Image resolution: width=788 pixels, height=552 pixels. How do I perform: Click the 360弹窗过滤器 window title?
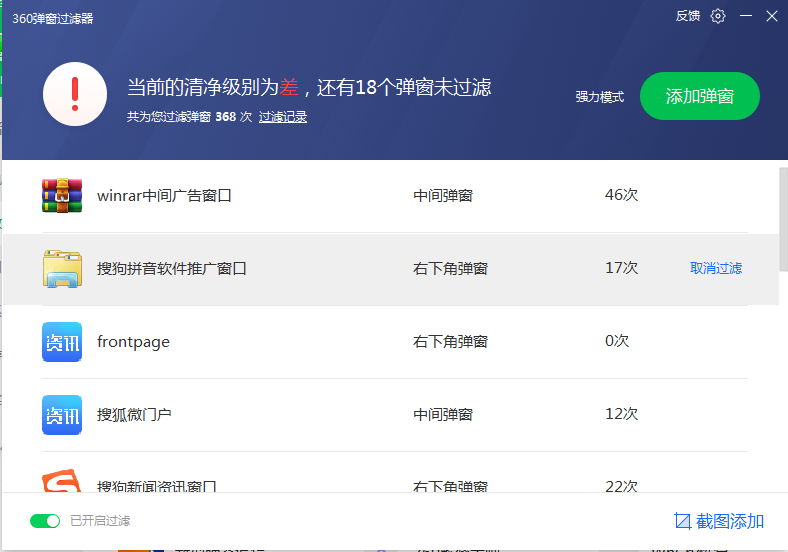click(53, 19)
